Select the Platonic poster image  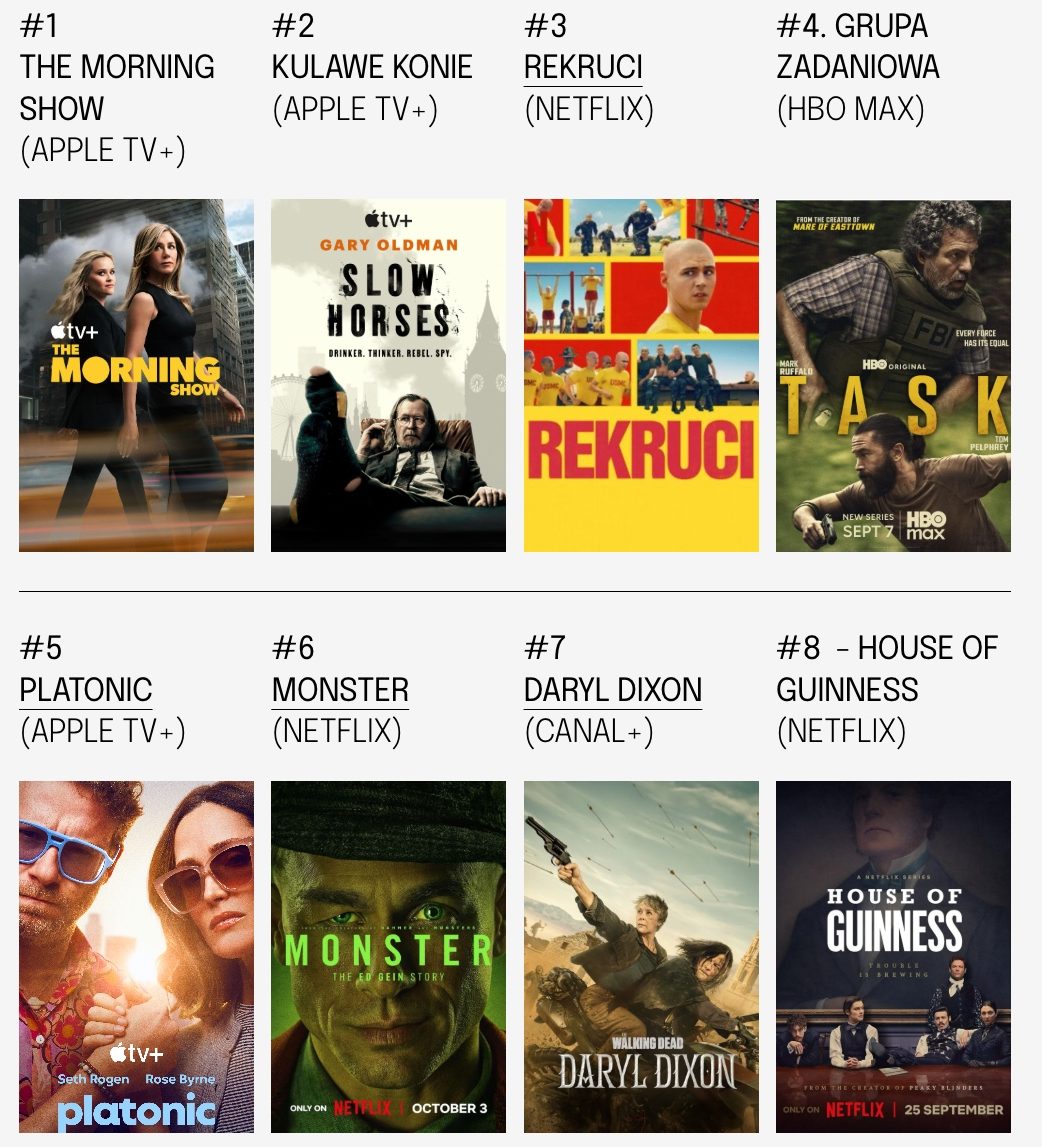pyautogui.click(x=136, y=957)
